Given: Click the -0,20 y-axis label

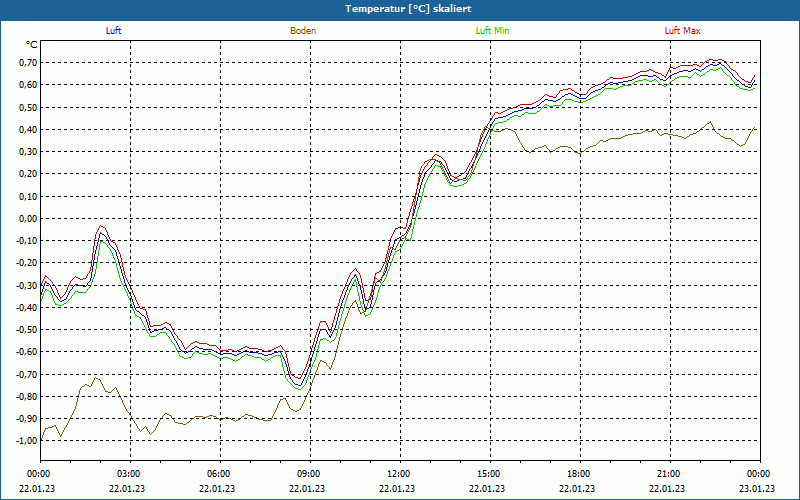Looking at the screenshot, I should [27, 263].
